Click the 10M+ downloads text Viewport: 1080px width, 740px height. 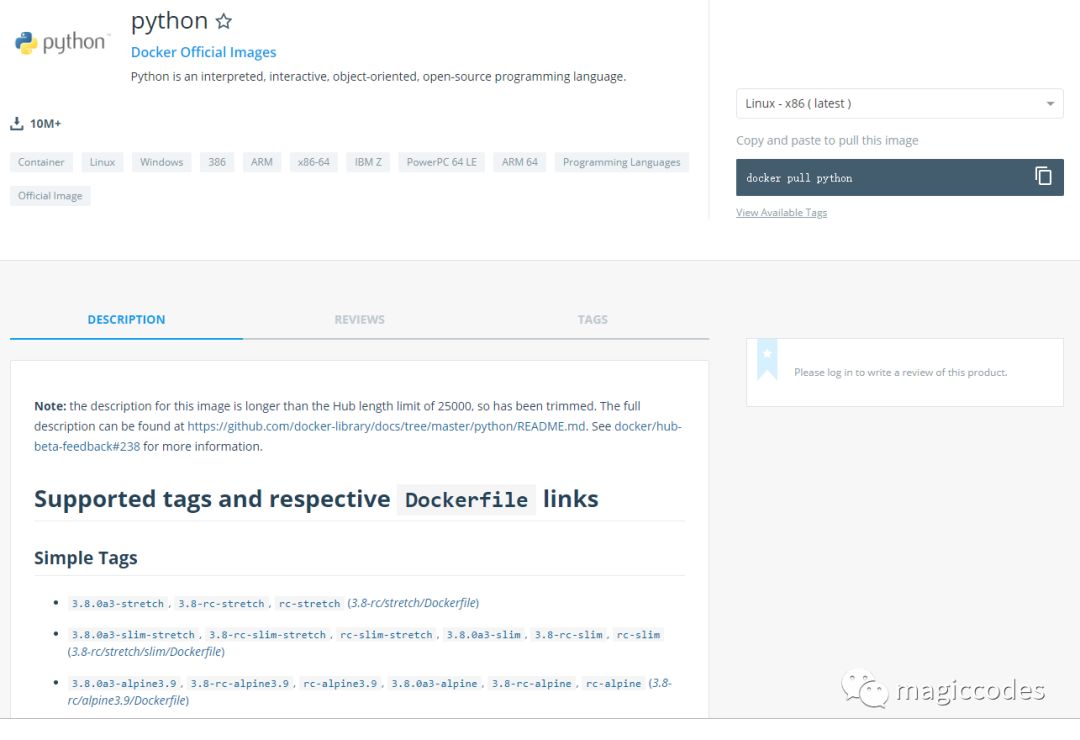45,124
